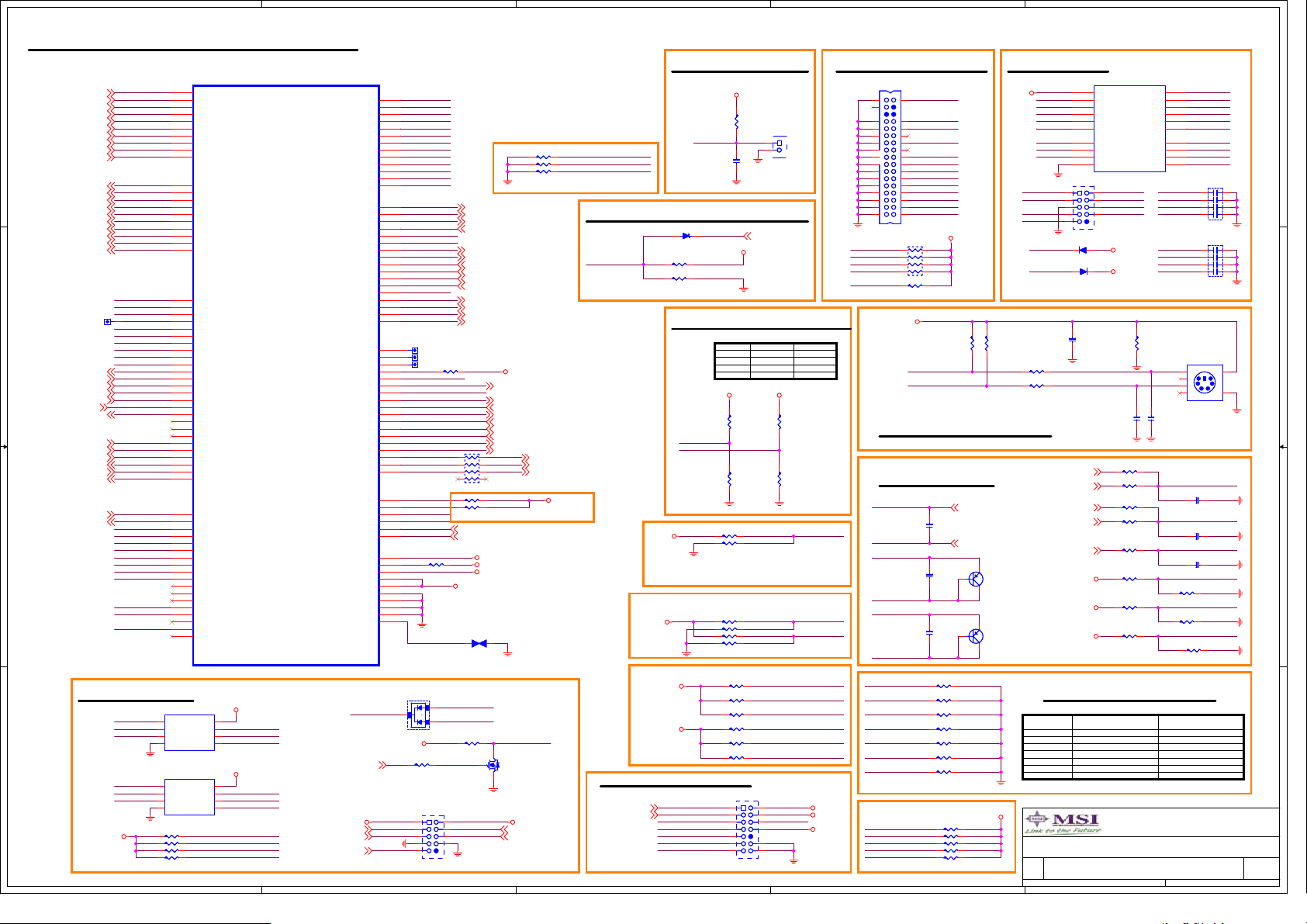Select the dashed resistor network right of the main chip
This screenshot has width=1307, height=924.
point(472,468)
